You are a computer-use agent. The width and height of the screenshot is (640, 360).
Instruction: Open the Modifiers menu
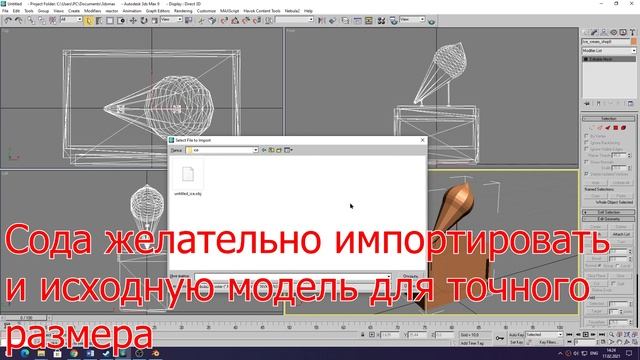click(93, 11)
